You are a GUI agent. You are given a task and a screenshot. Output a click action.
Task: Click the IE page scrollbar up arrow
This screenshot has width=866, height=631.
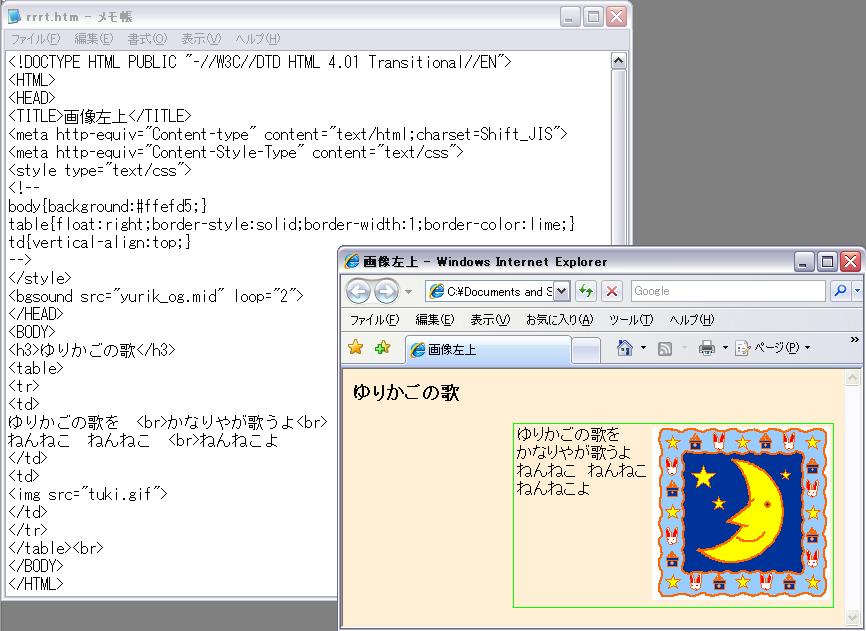[x=853, y=378]
